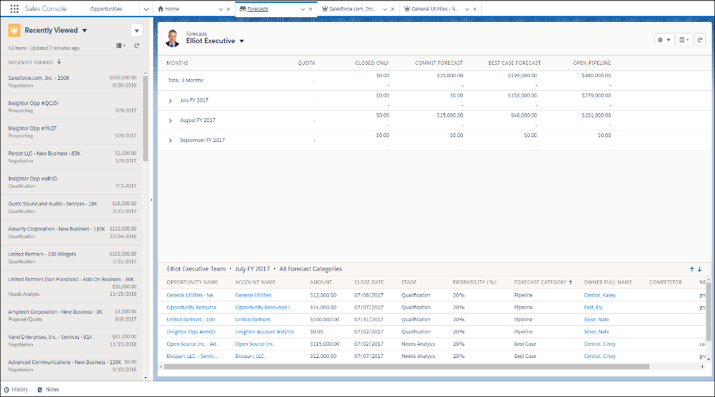
Task: Open forecast display columns menu
Action: tap(684, 40)
